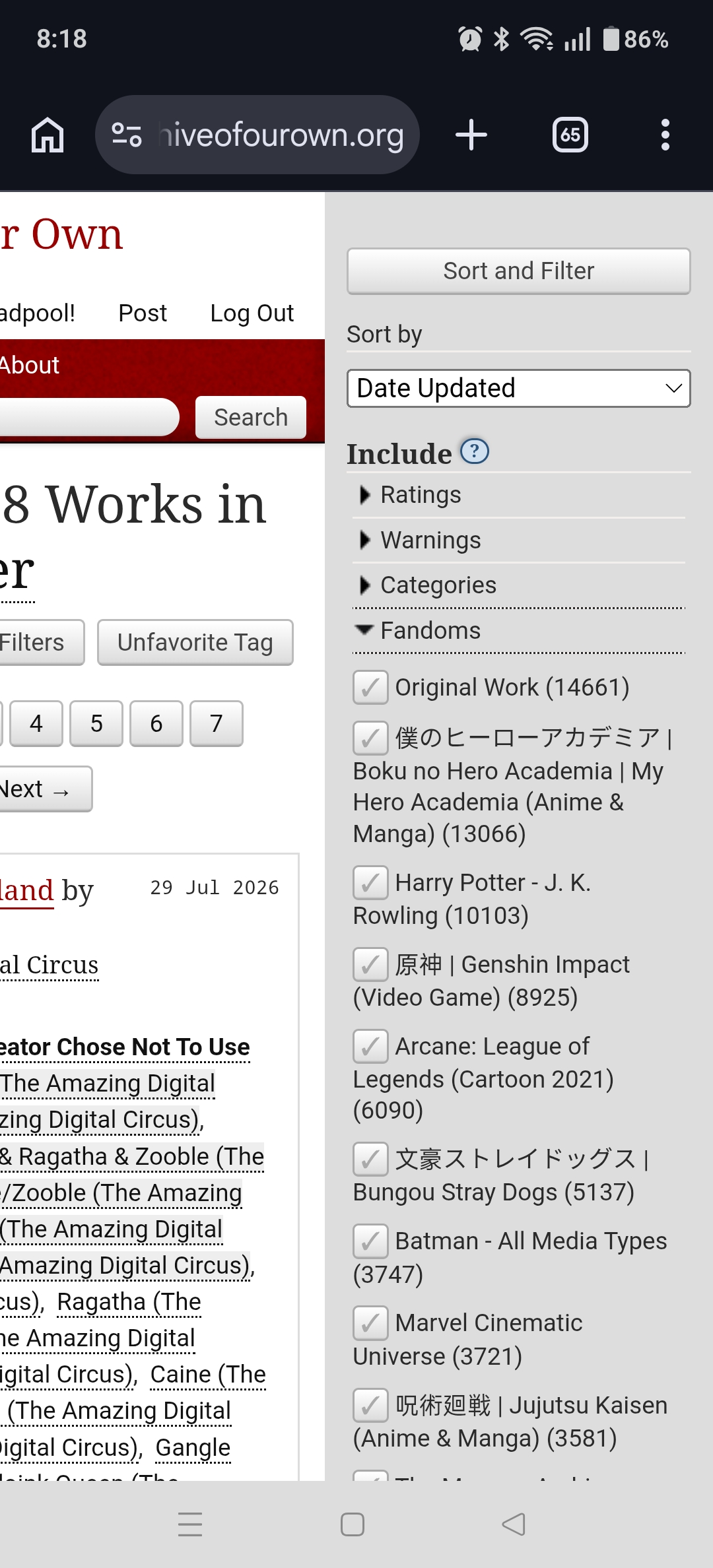Tick Arcane: League of Legends checkbox
The width and height of the screenshot is (713, 1568).
370,1047
